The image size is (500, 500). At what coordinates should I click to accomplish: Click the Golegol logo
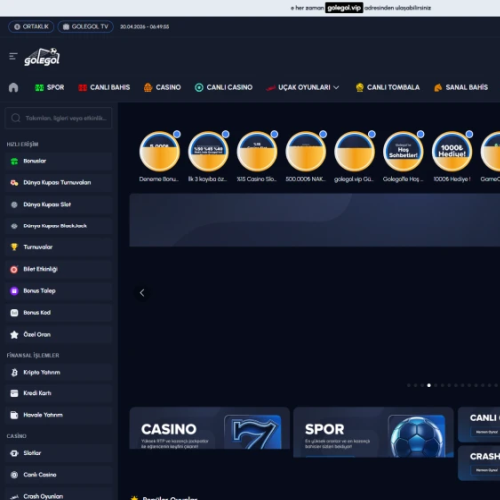42,57
